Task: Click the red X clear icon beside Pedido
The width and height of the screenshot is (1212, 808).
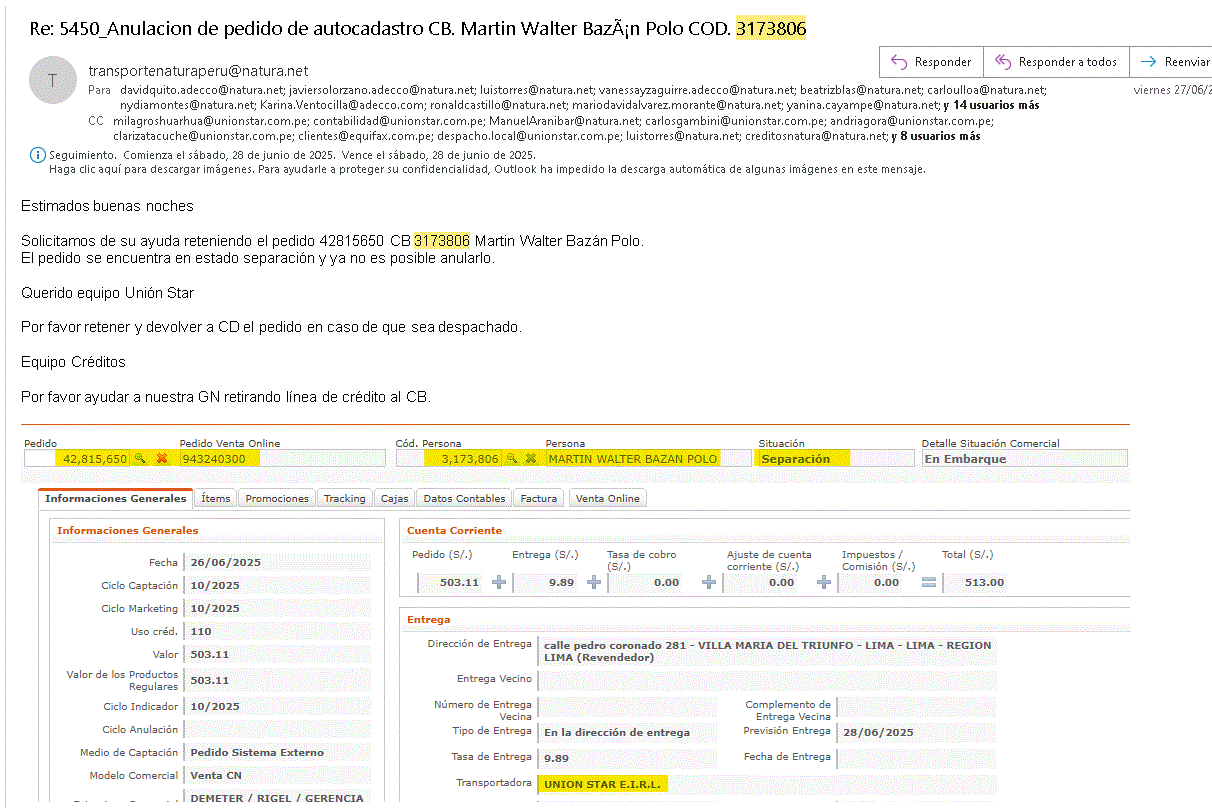Action: (x=162, y=458)
